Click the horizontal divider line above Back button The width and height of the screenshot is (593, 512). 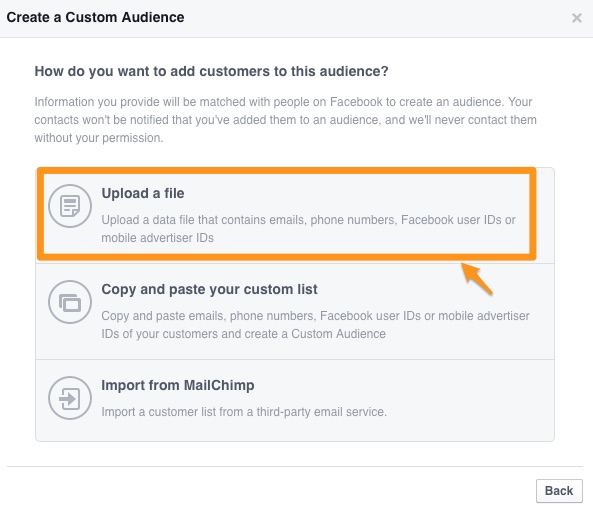295,466
